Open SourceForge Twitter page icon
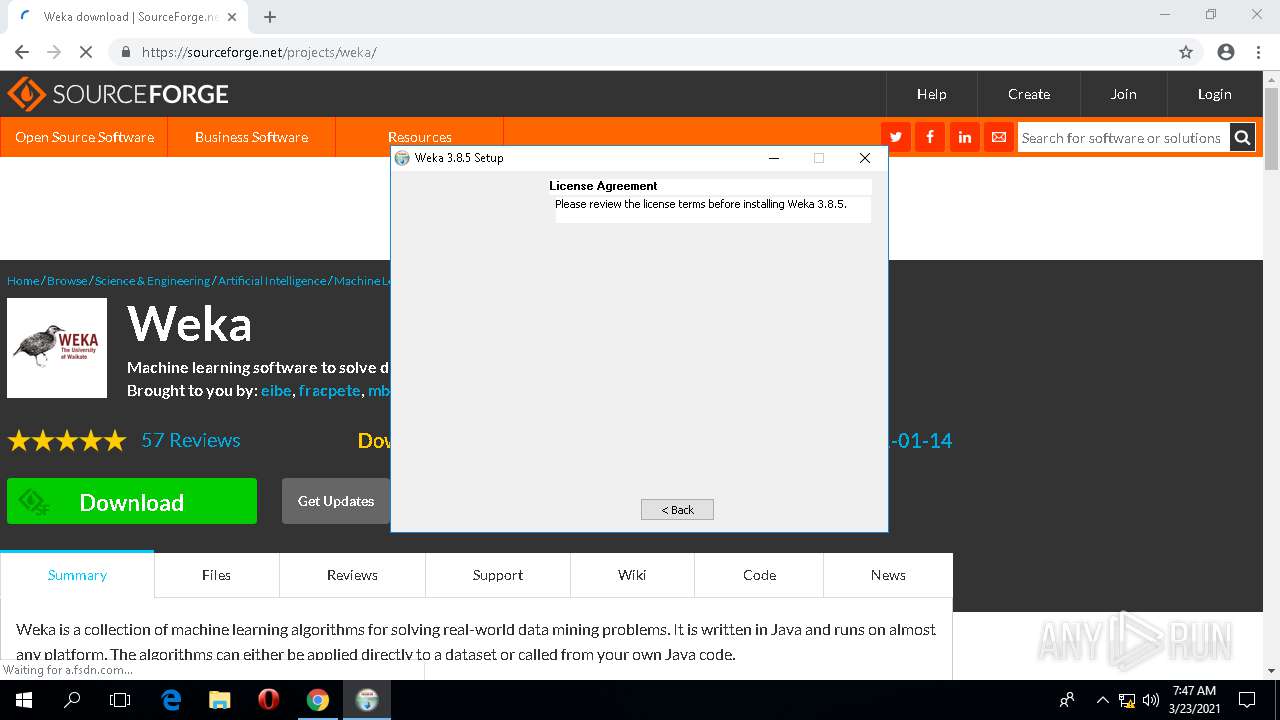Image resolution: width=1280 pixels, height=720 pixels. 896,137
